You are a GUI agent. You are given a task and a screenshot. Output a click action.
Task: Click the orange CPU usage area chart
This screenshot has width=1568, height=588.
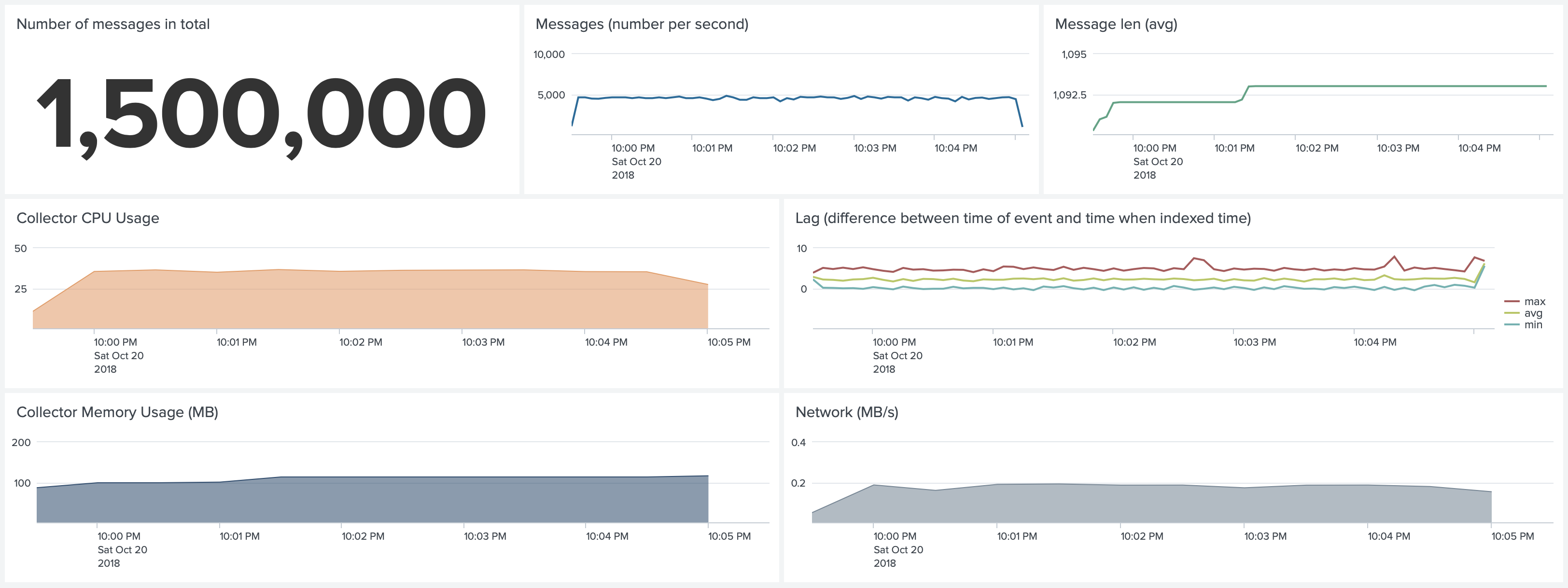(365, 301)
